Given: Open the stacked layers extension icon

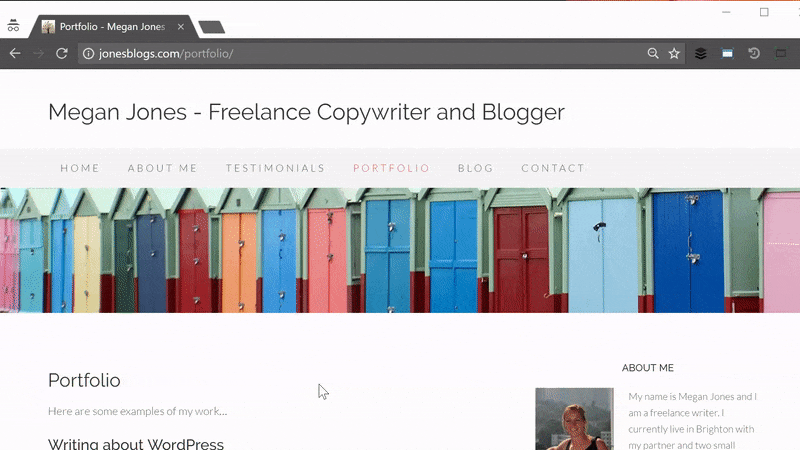Looking at the screenshot, I should pos(701,53).
